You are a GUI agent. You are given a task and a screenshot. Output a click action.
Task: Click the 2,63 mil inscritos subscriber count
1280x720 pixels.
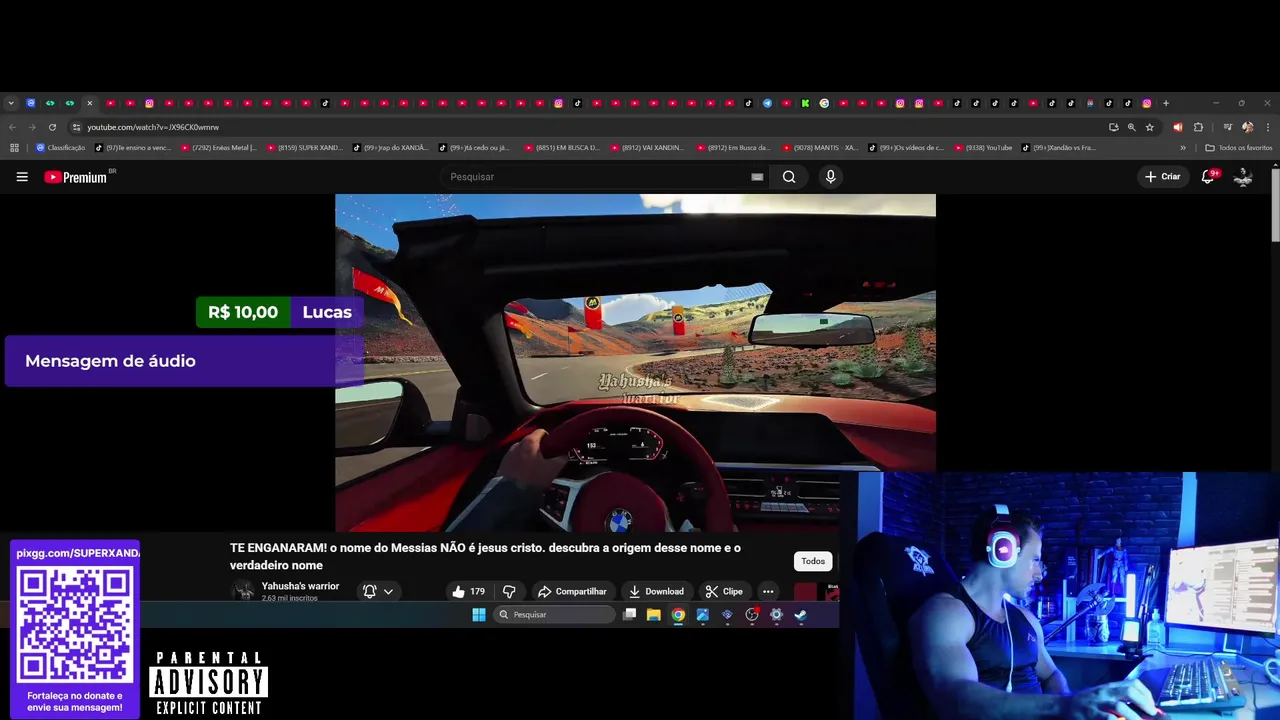click(x=290, y=598)
